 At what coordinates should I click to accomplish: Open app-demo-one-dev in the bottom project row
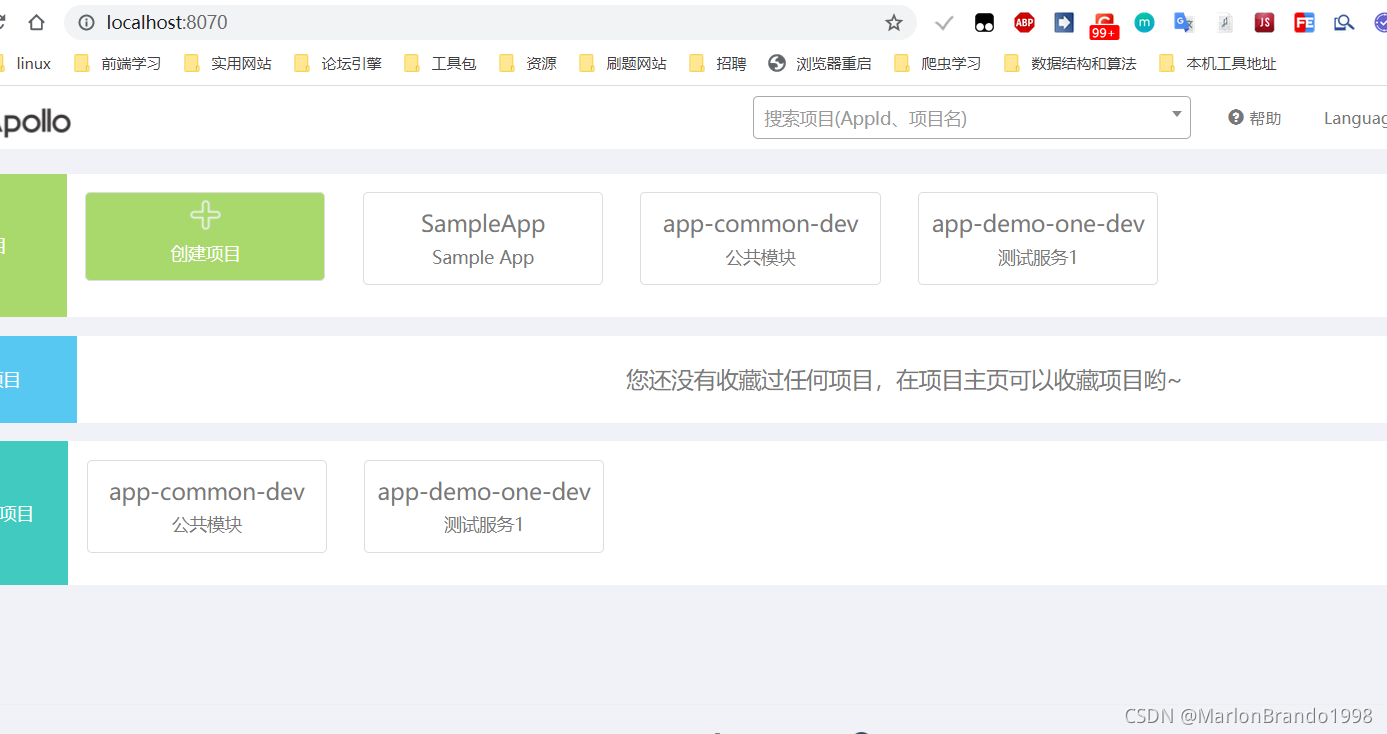[484, 506]
